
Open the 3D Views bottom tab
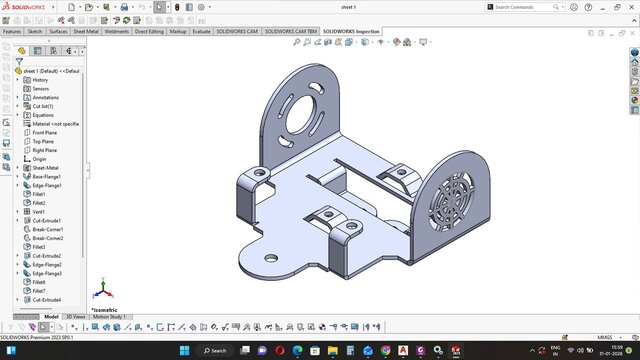click(x=76, y=317)
